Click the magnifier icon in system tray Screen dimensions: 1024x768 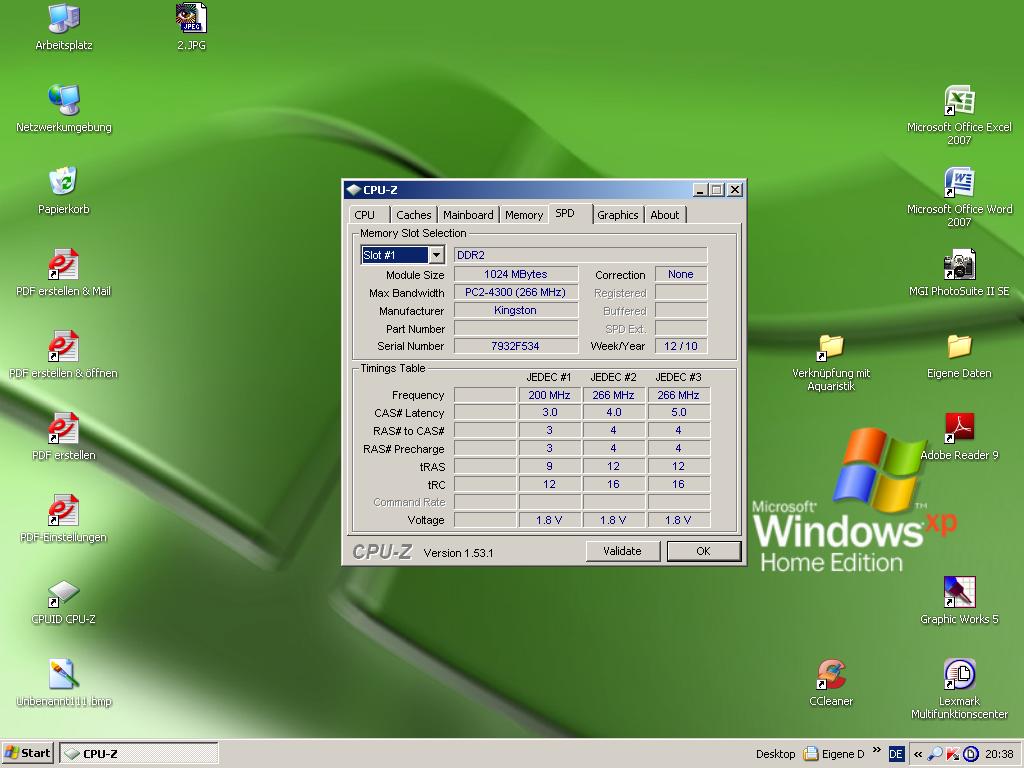point(935,754)
